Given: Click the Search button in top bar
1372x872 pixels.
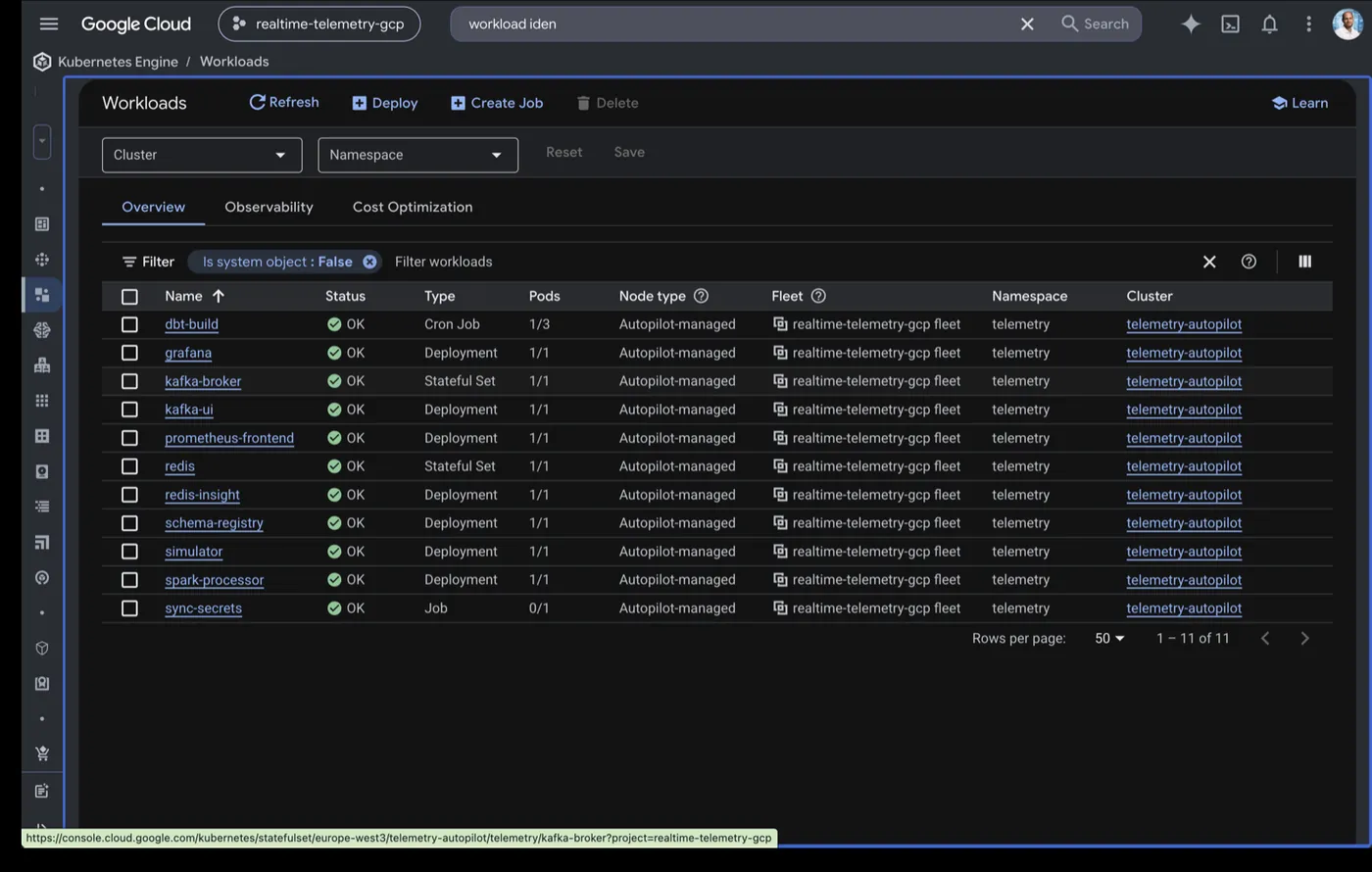Looking at the screenshot, I should (x=1096, y=24).
